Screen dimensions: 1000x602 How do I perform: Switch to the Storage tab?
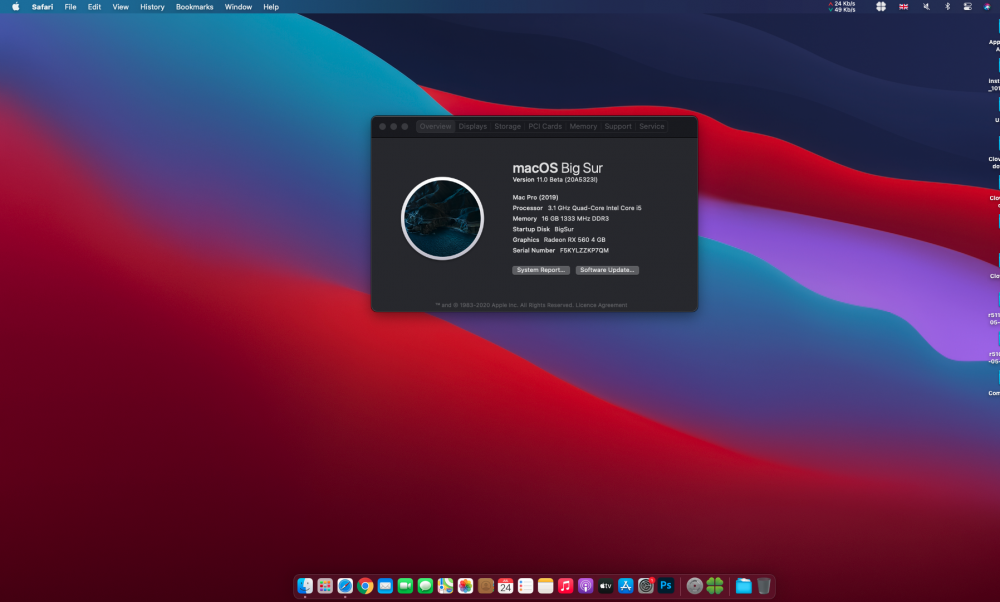[x=508, y=126]
